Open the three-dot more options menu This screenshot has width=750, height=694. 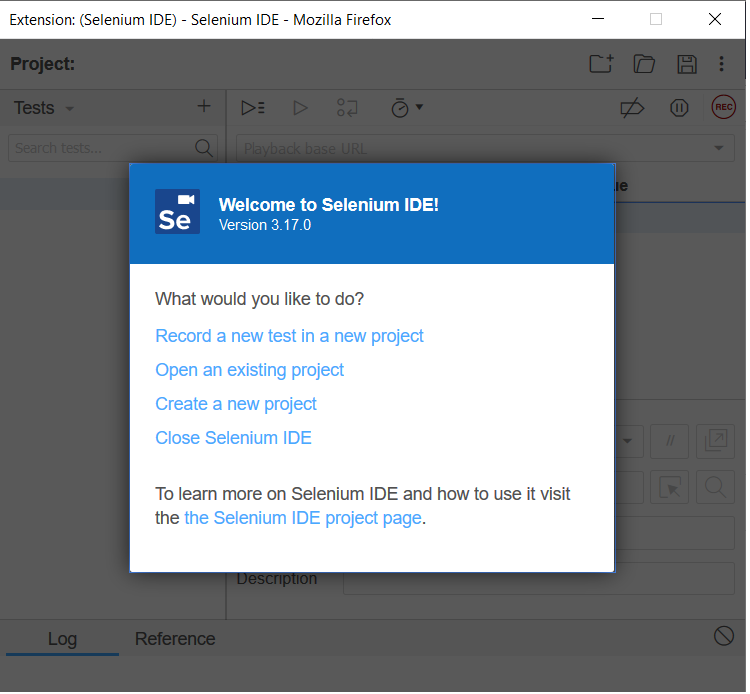tap(721, 64)
